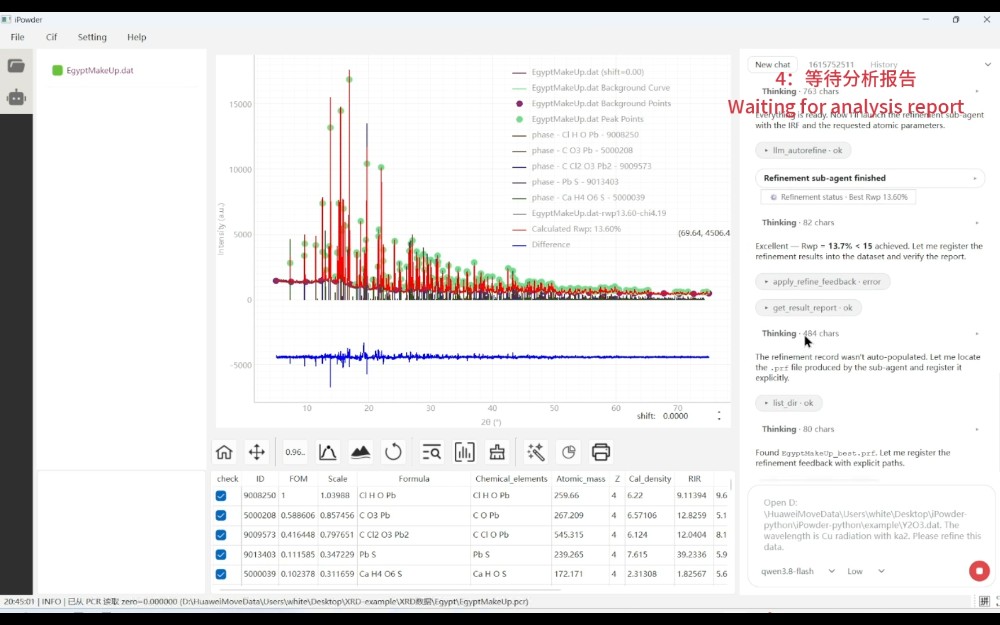Viewport: 1000px width, 625px height.
Task: Open the phase search list icon
Action: click(432, 452)
